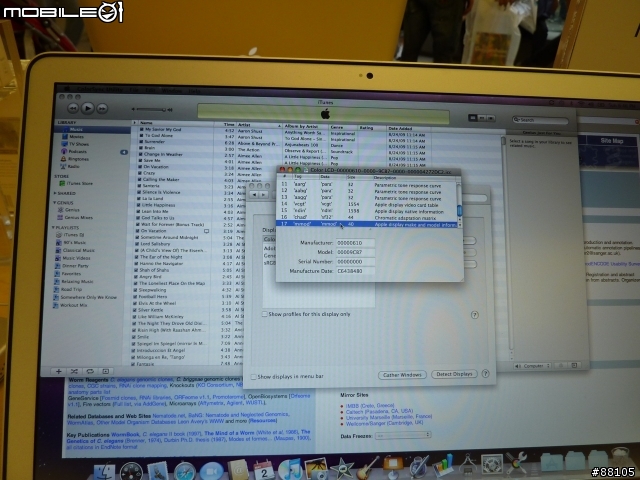Click help button beside Detect Displays
Screen dimensions: 640x480
tap(485, 373)
